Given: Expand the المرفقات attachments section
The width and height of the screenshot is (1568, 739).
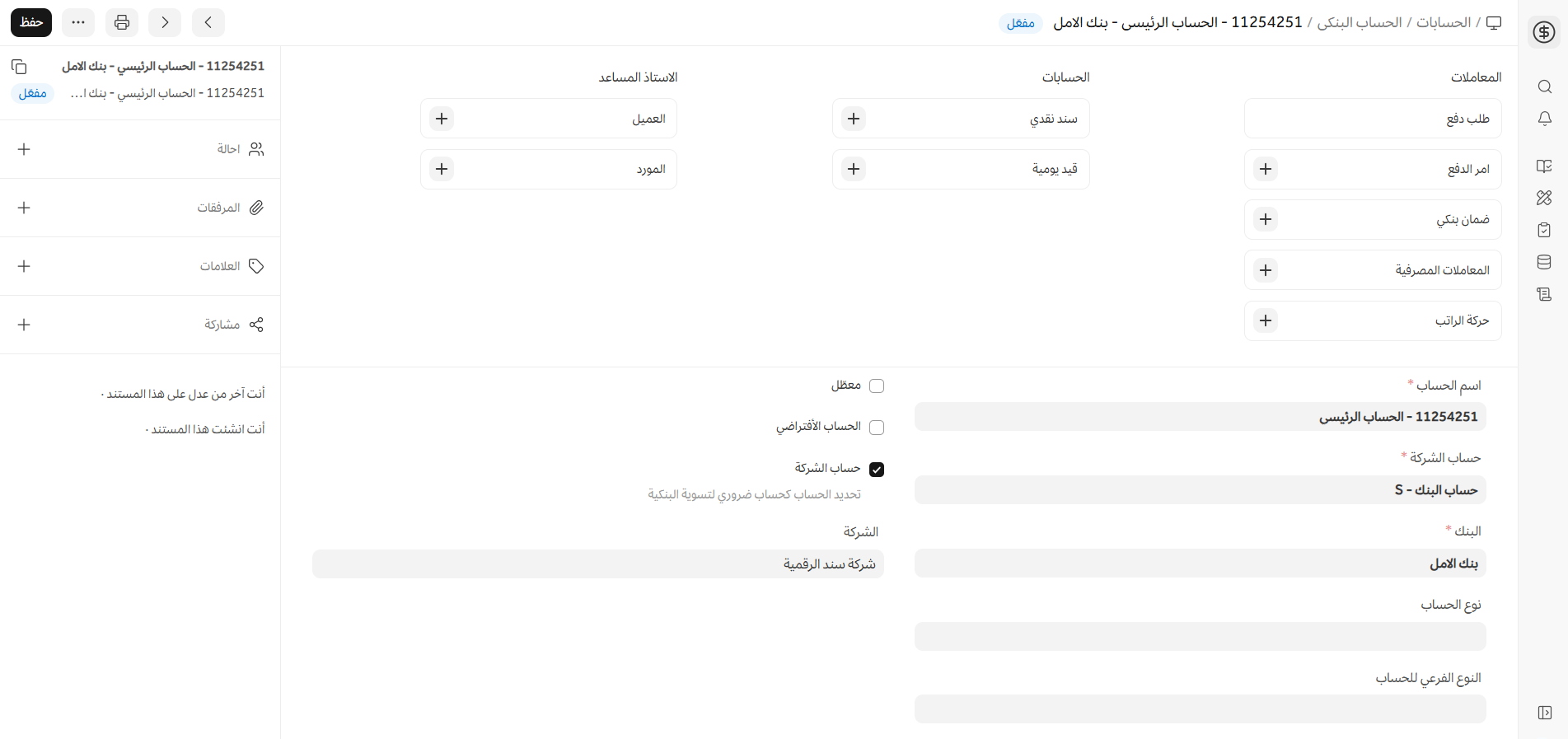Looking at the screenshot, I should pos(24,208).
